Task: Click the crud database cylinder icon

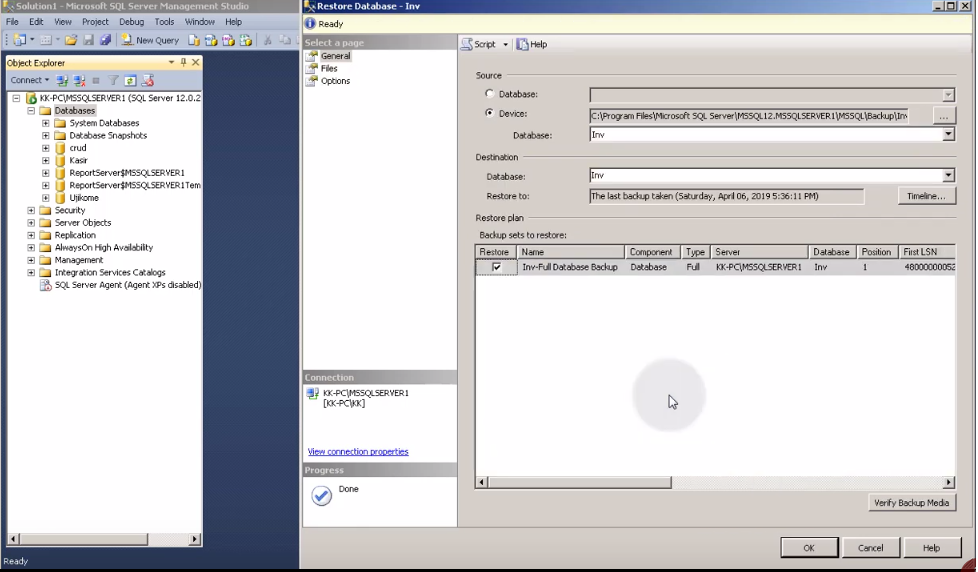Action: pyautogui.click(x=60, y=148)
